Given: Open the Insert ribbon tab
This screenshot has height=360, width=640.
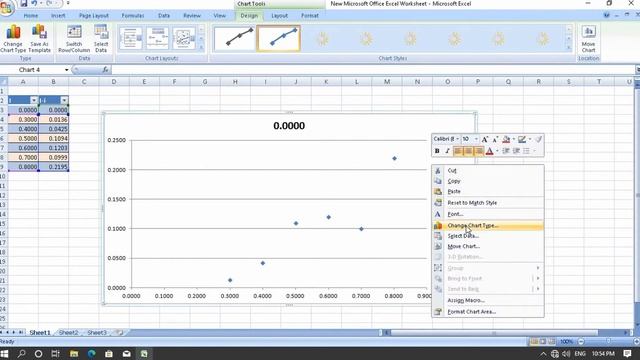Looking at the screenshot, I should point(58,16).
